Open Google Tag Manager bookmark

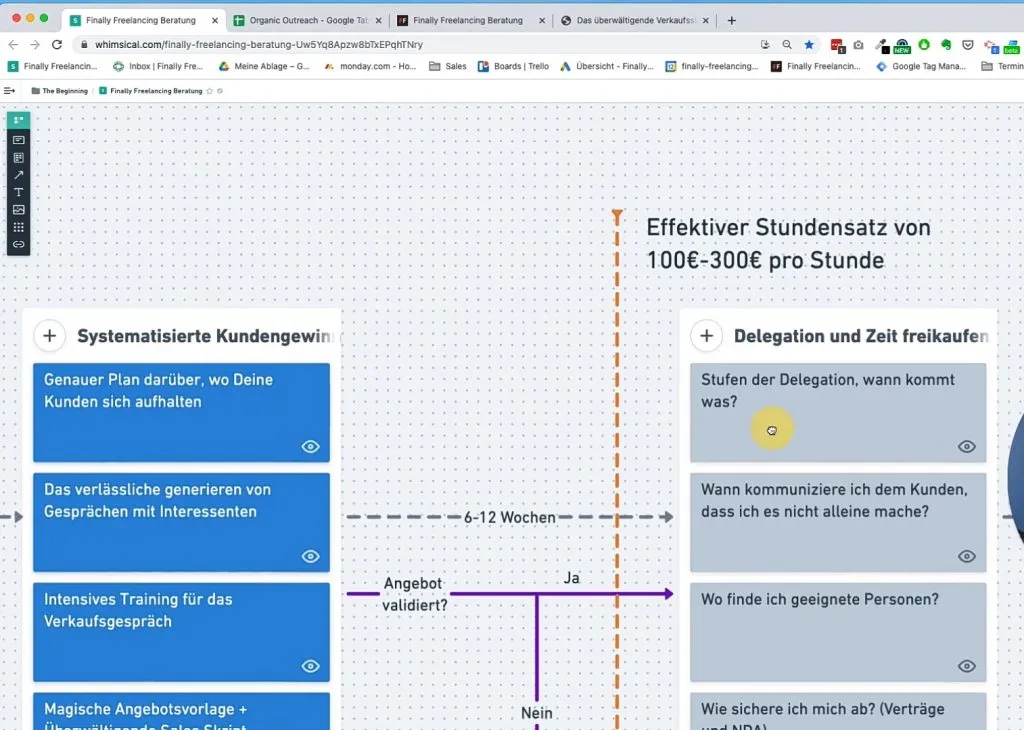[921, 66]
